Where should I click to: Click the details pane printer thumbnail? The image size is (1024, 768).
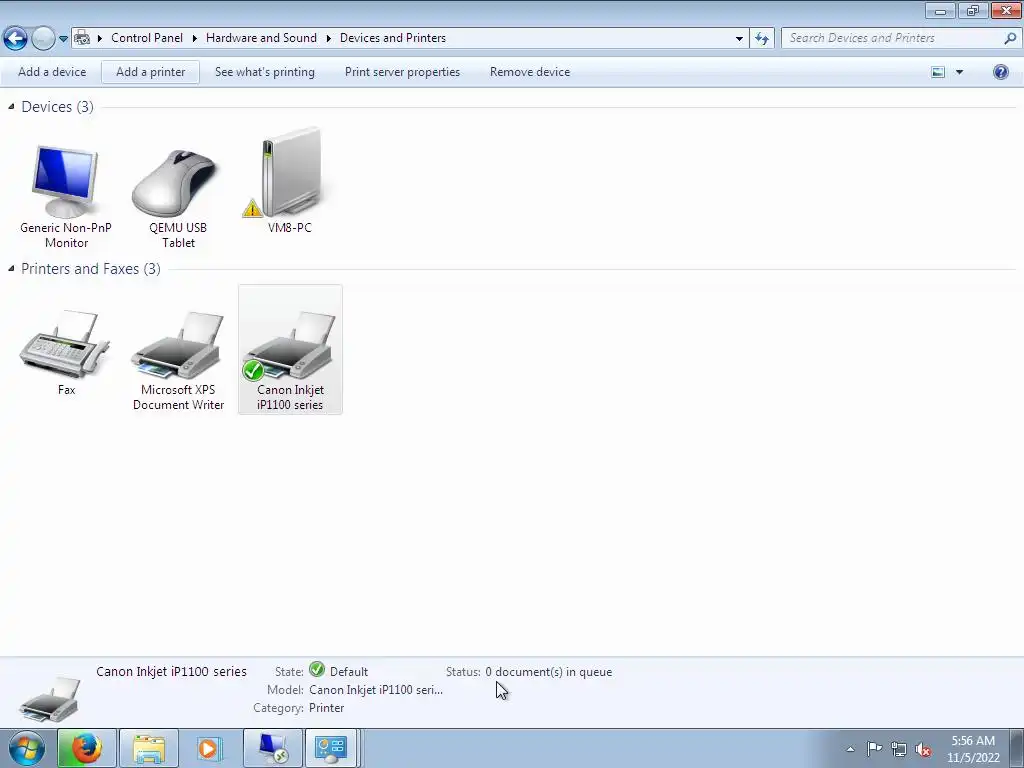click(50, 699)
